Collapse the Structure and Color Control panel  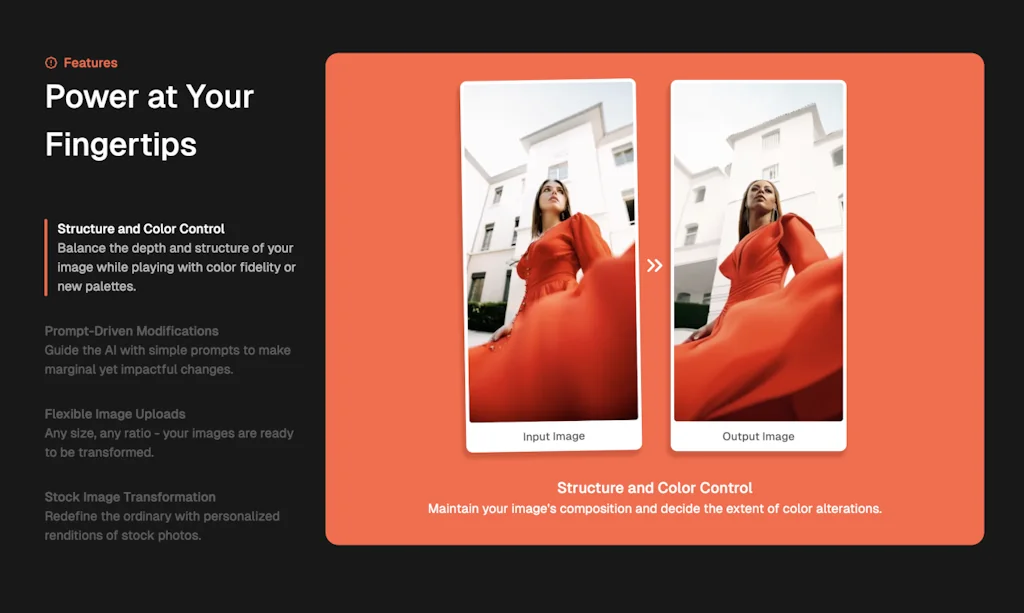click(141, 228)
